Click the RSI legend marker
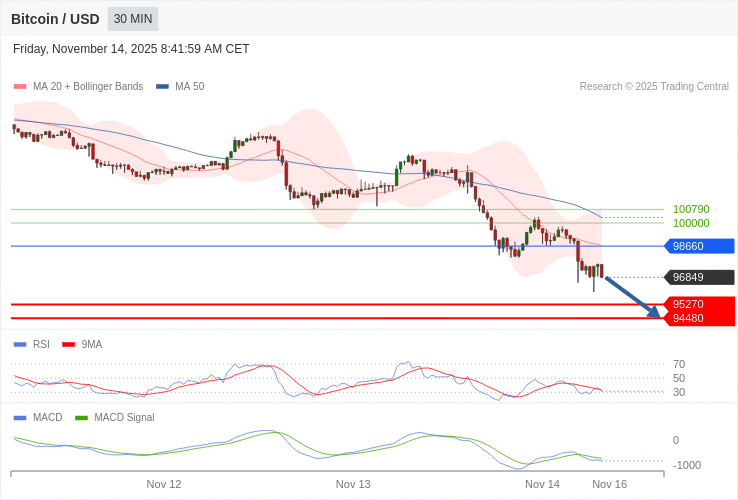738x500 pixels. [20, 345]
